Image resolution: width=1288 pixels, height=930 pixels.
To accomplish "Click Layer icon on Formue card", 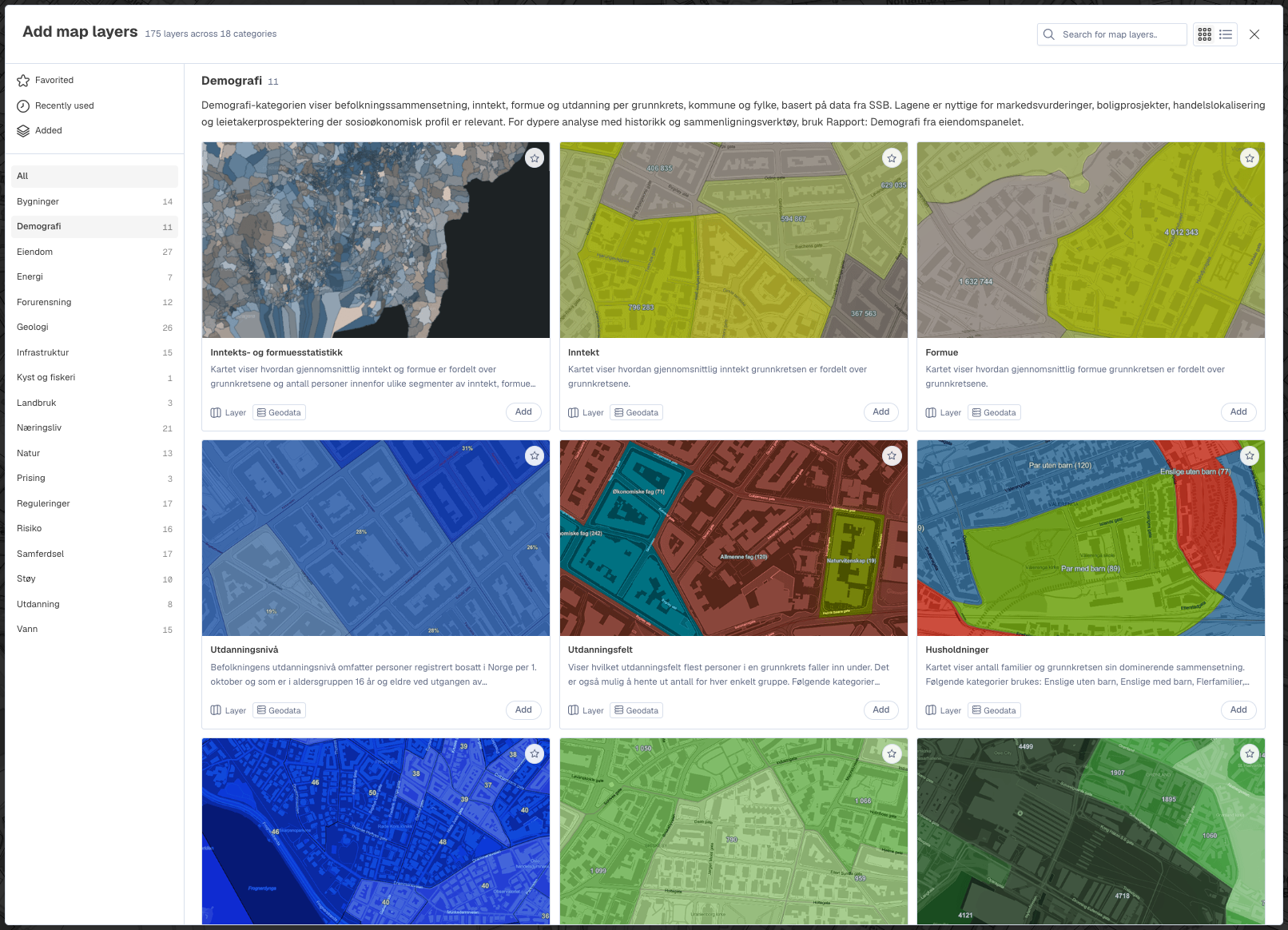I will tap(931, 412).
